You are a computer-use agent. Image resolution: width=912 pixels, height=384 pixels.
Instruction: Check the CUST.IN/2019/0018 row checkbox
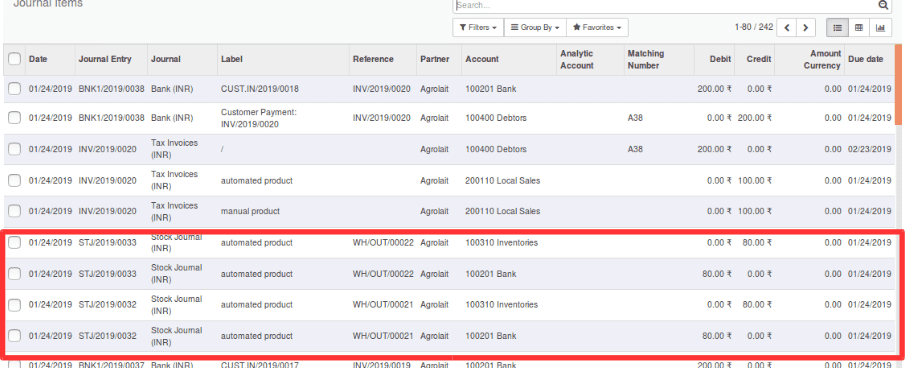coord(15,89)
